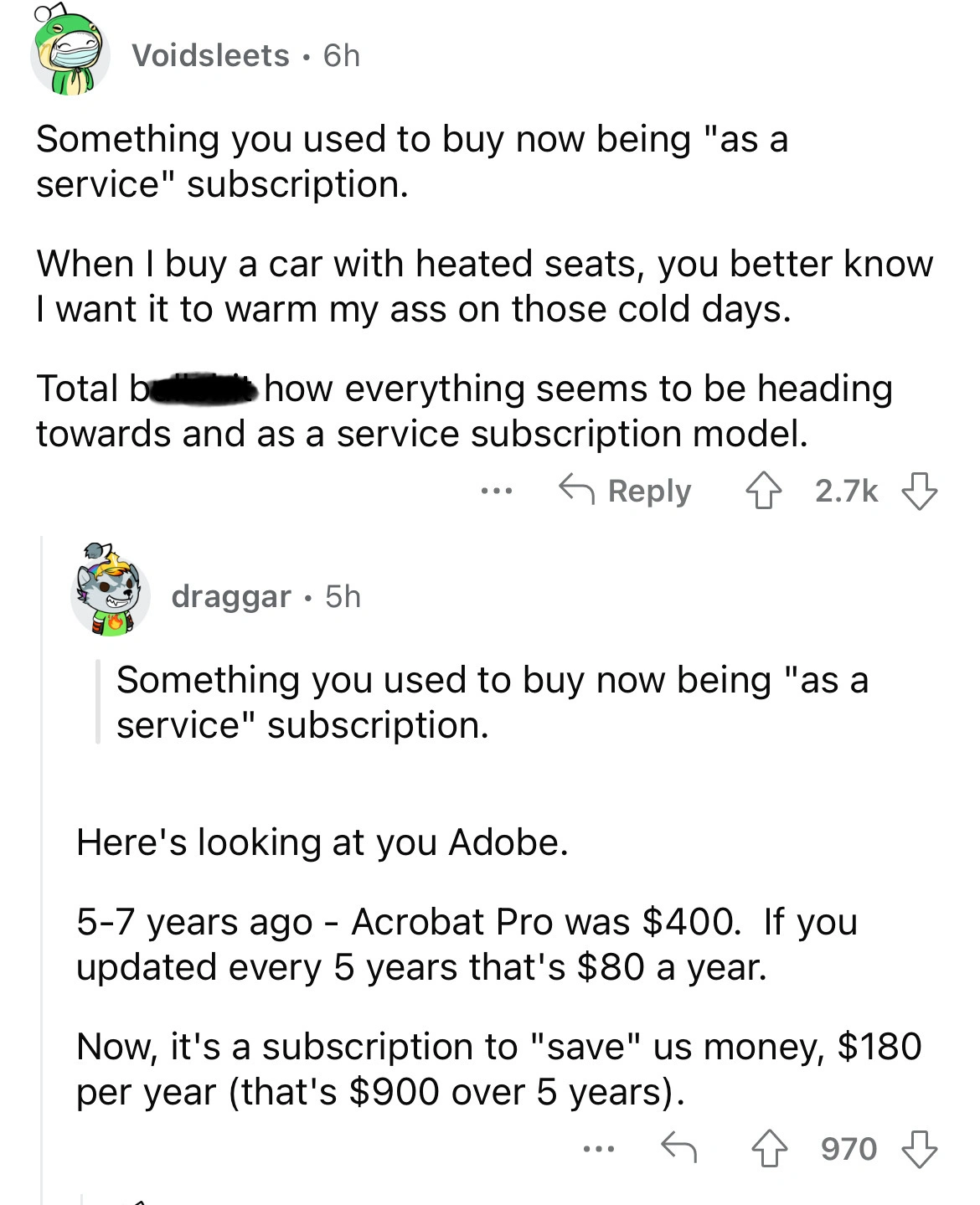Tap the 970 vote count
The width and height of the screenshot is (980, 1205).
(848, 1149)
